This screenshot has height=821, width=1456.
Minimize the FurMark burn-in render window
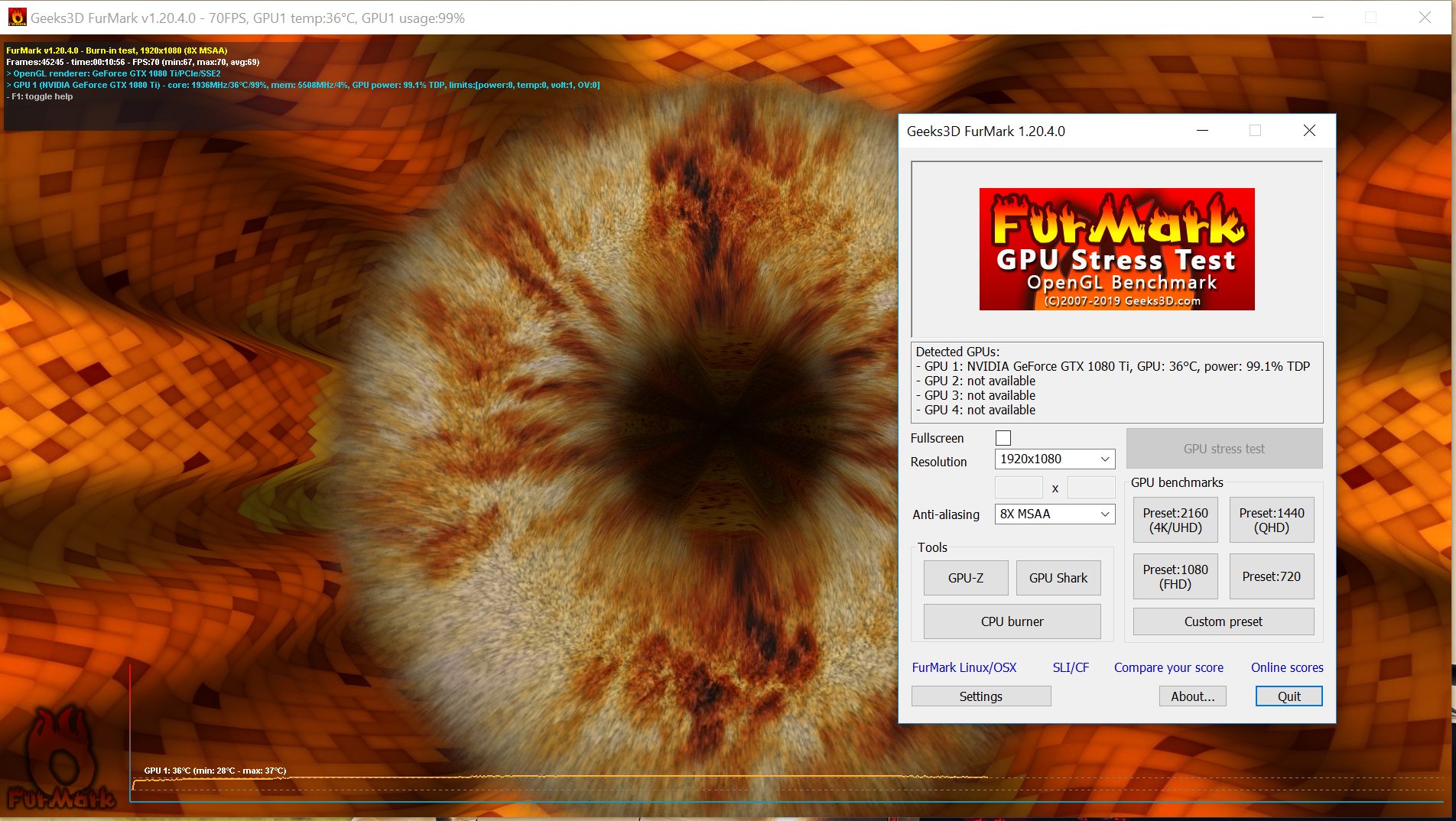point(1318,17)
